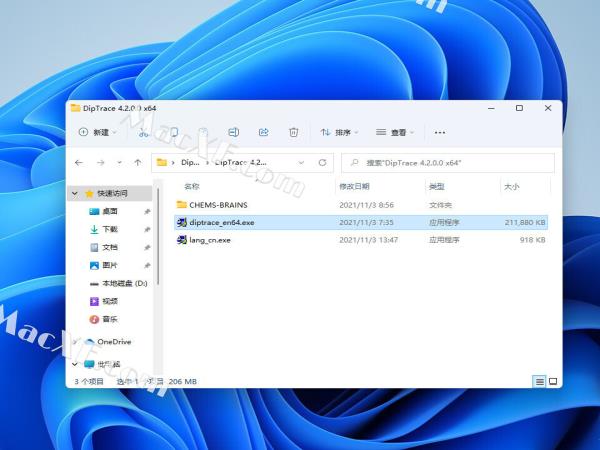Click the Cut scissors icon
The height and width of the screenshot is (450, 600).
[143, 132]
